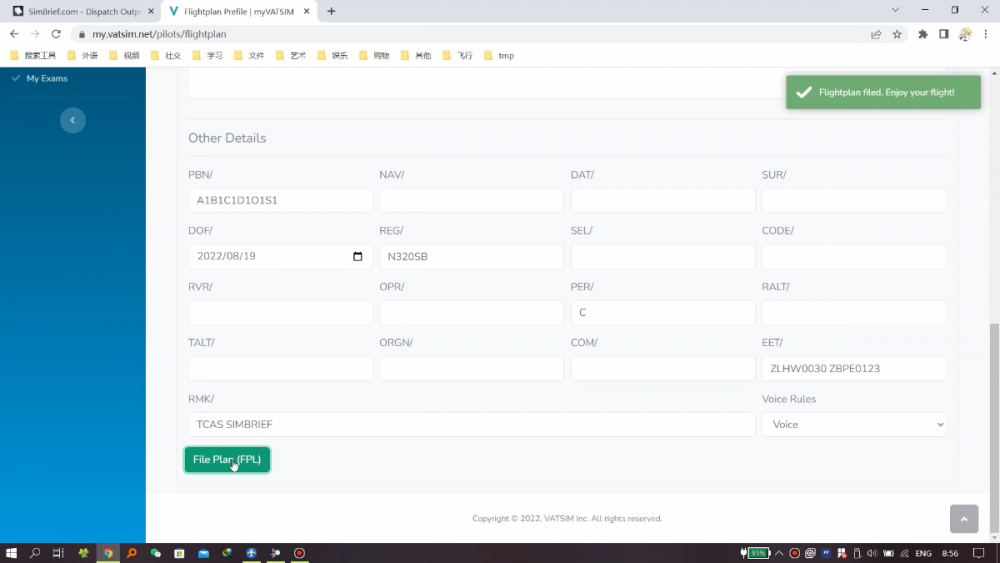Viewport: 1000px width, 563px height.
Task: Click the share page icon in address bar
Action: [x=876, y=34]
